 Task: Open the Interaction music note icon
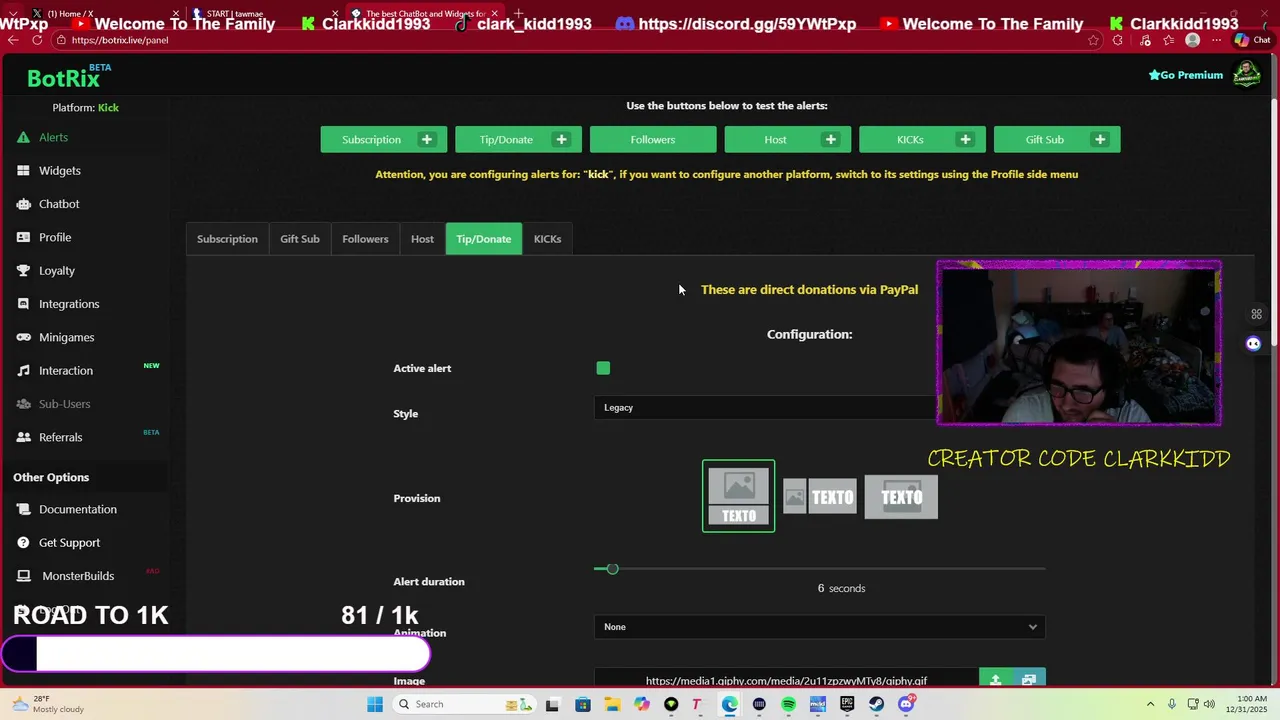(x=23, y=371)
